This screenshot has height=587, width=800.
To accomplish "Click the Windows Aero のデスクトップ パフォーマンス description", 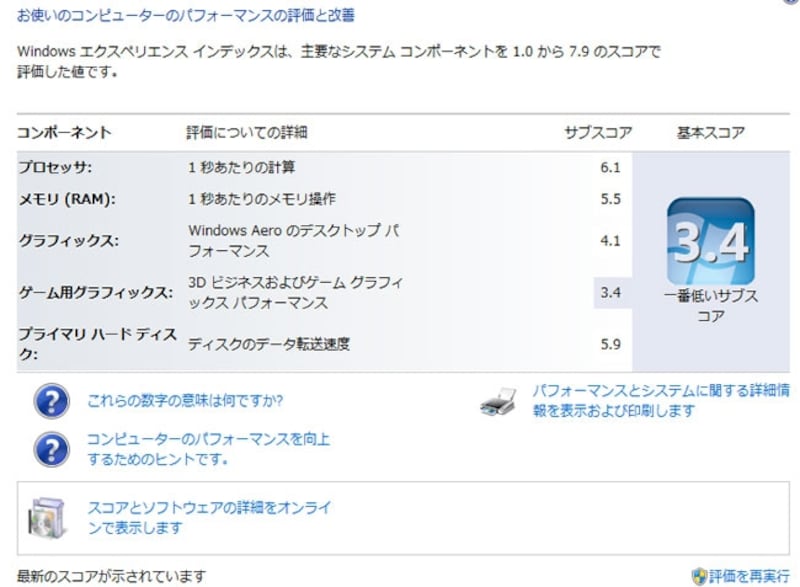I will click(x=293, y=240).
